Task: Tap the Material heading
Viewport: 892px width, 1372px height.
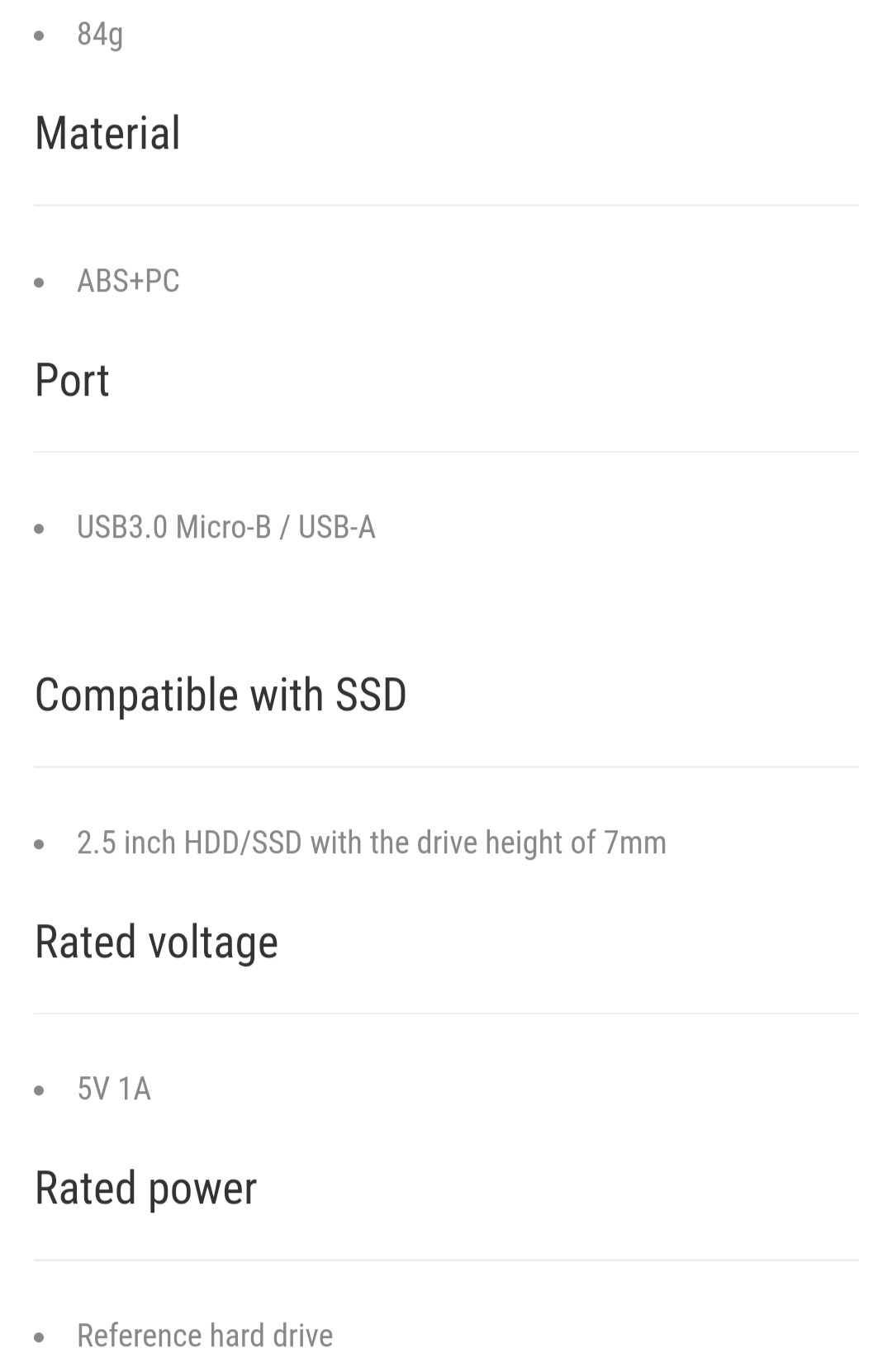Action: tap(107, 133)
